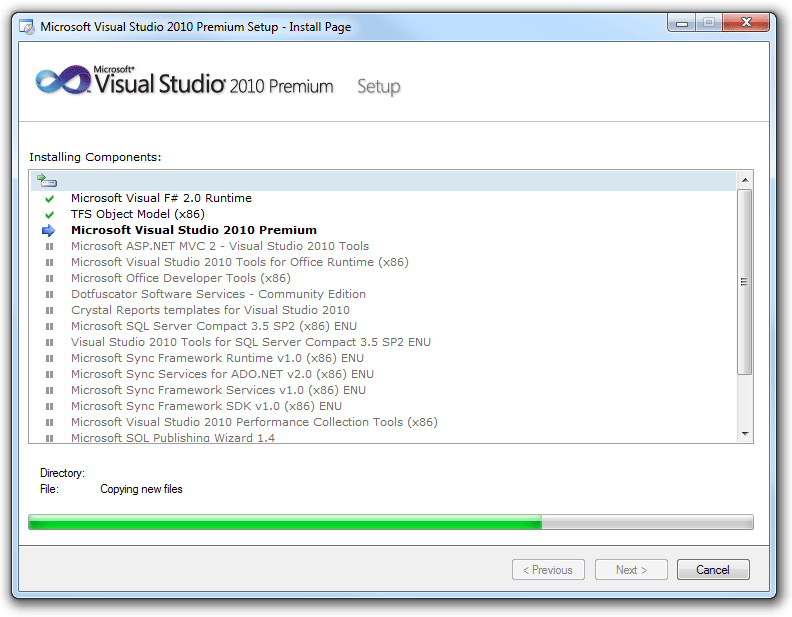Click the setup icon in the window title bar

(26, 27)
